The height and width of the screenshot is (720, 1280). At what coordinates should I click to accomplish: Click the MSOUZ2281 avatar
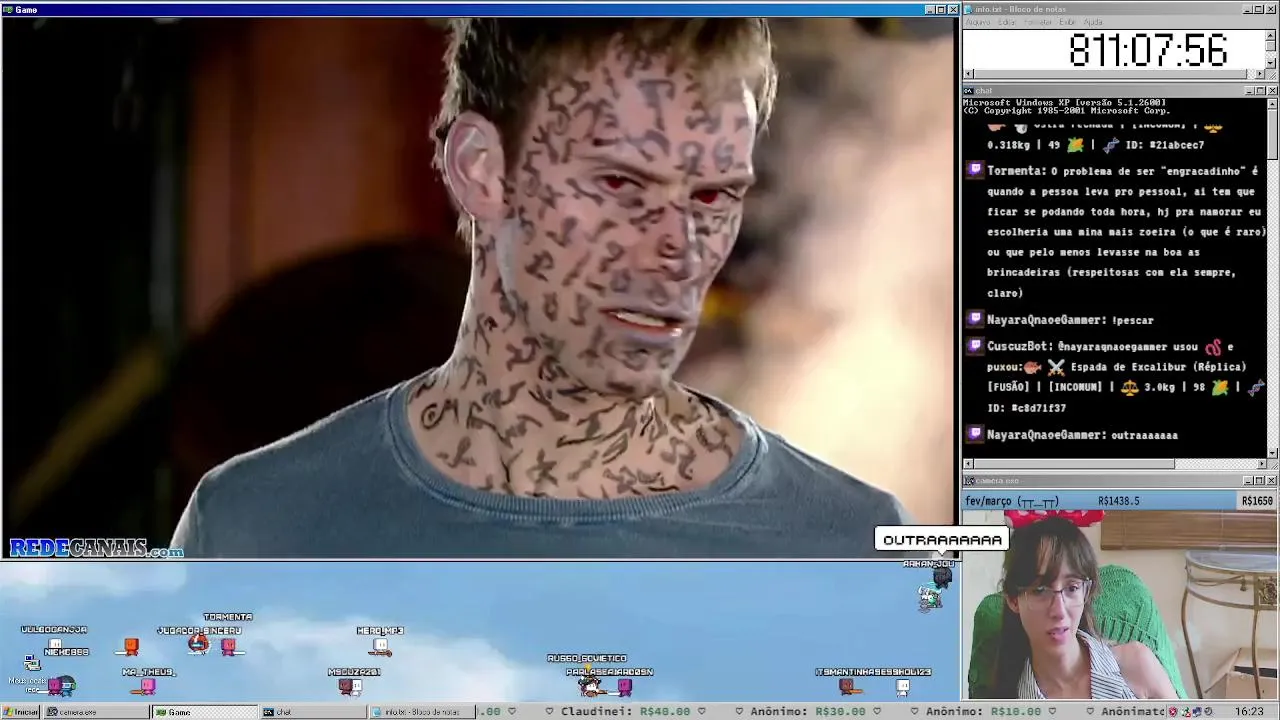(348, 686)
